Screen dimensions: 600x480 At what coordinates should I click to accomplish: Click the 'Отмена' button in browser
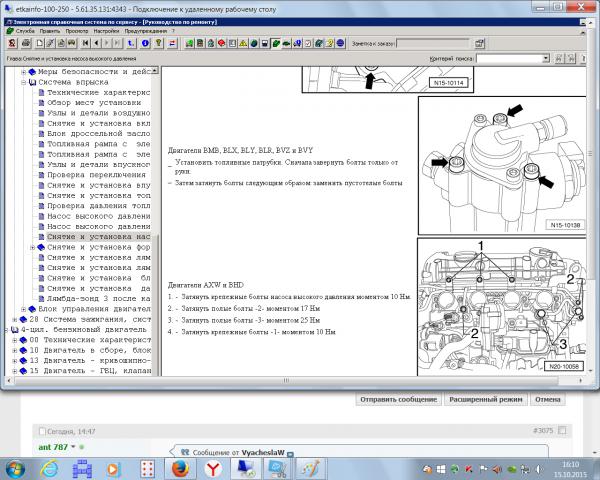click(548, 399)
